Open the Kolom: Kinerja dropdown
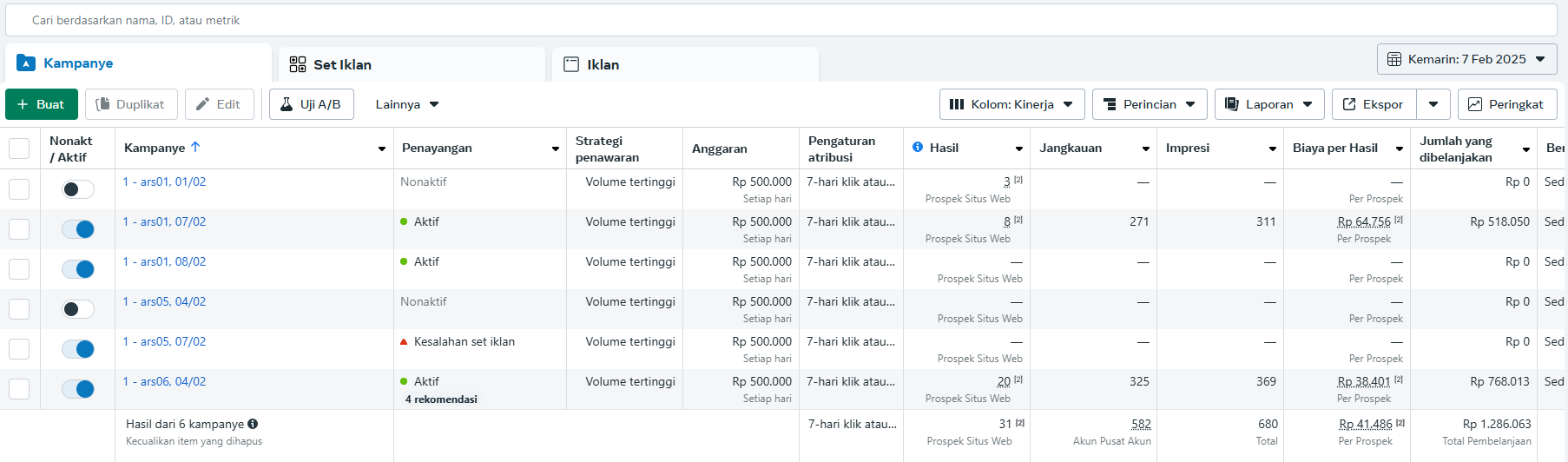Screen dimensions: 1568x462 [x=1011, y=104]
